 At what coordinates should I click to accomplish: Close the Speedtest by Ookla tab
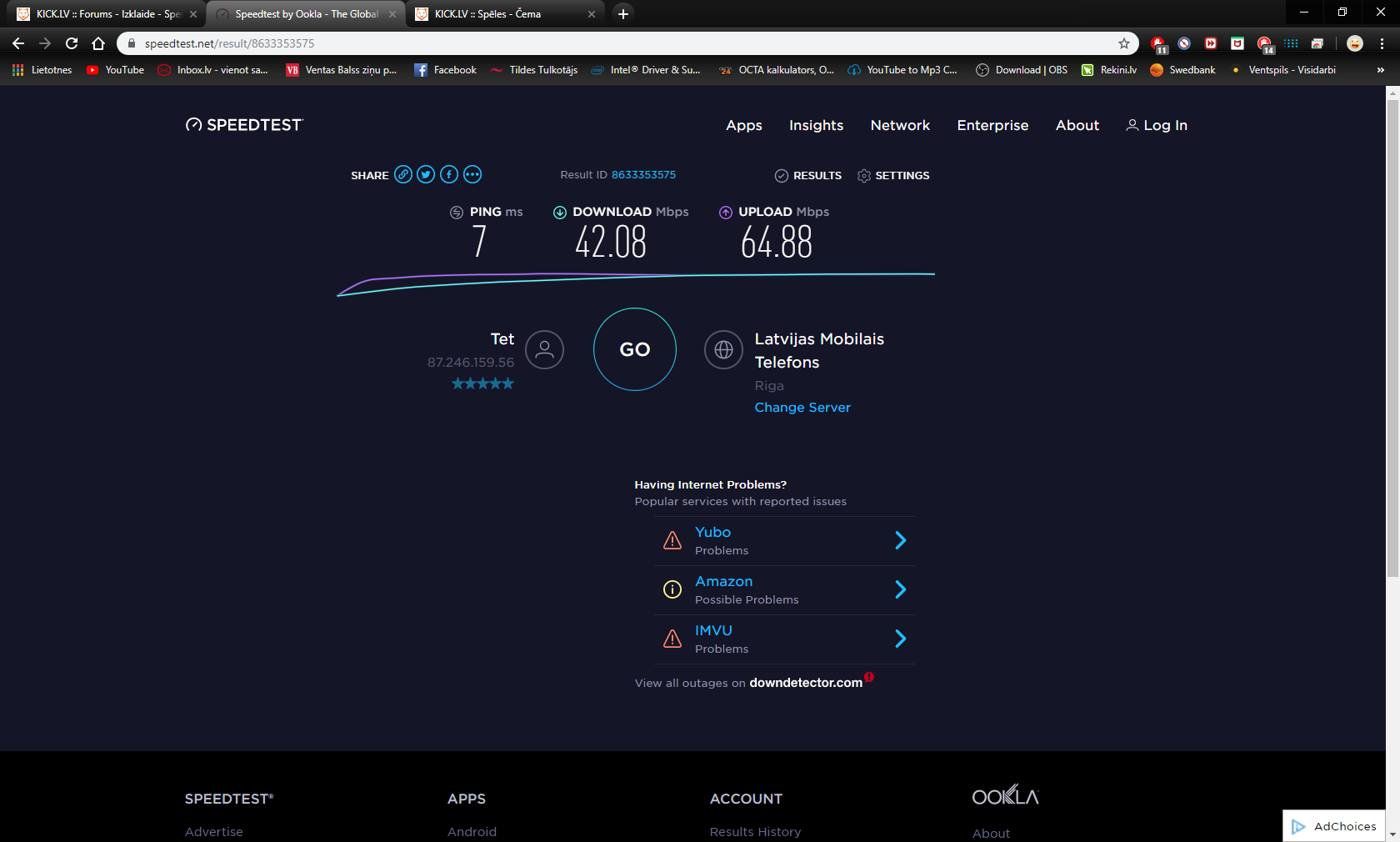(392, 14)
